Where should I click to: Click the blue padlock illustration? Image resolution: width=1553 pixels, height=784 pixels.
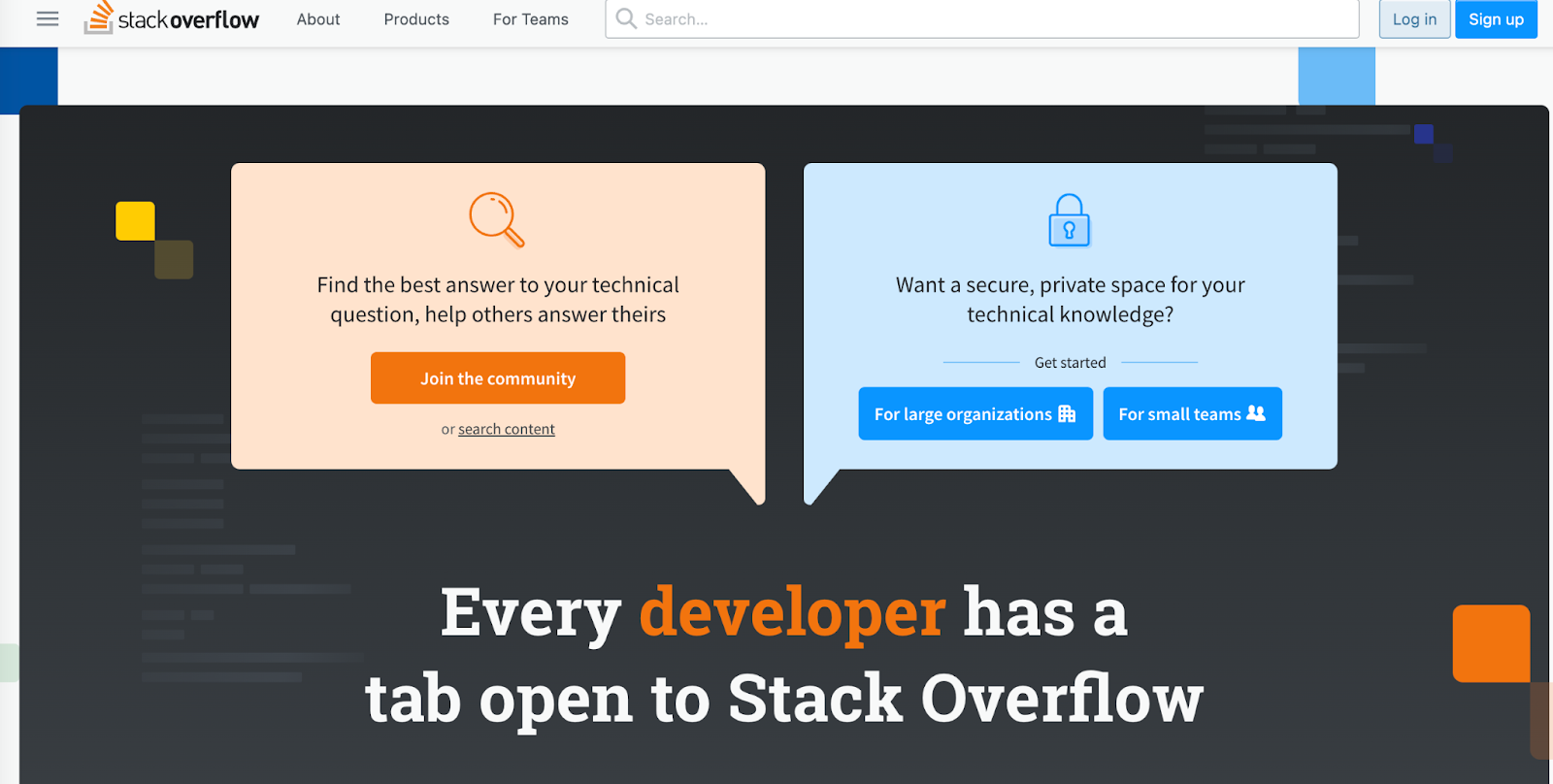(1070, 220)
